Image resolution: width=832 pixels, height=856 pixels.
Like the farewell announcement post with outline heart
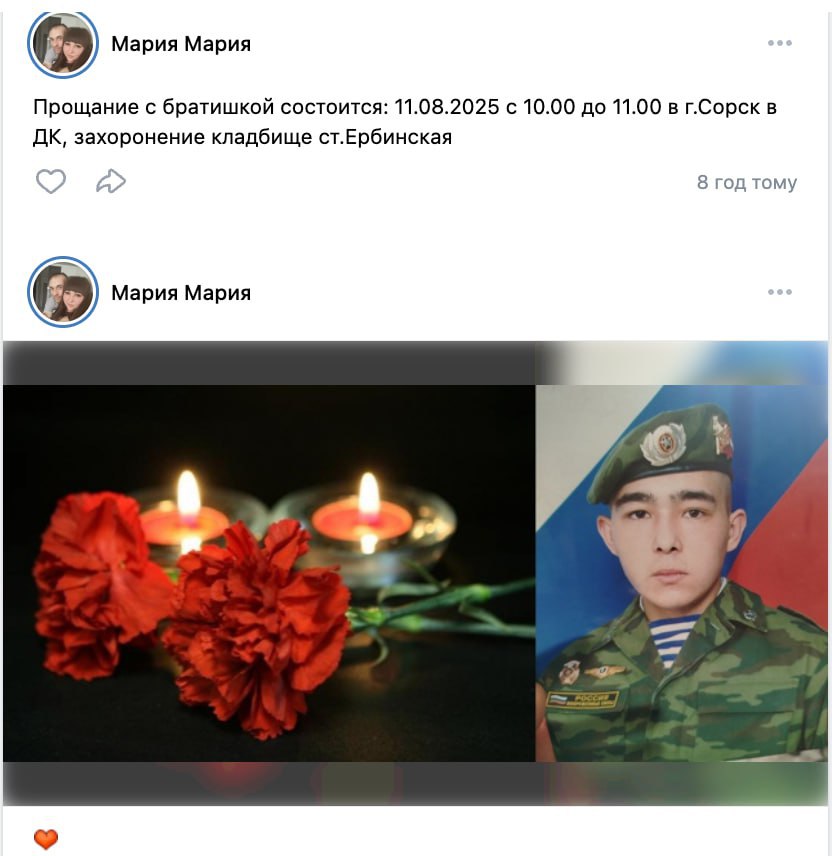click(x=51, y=181)
